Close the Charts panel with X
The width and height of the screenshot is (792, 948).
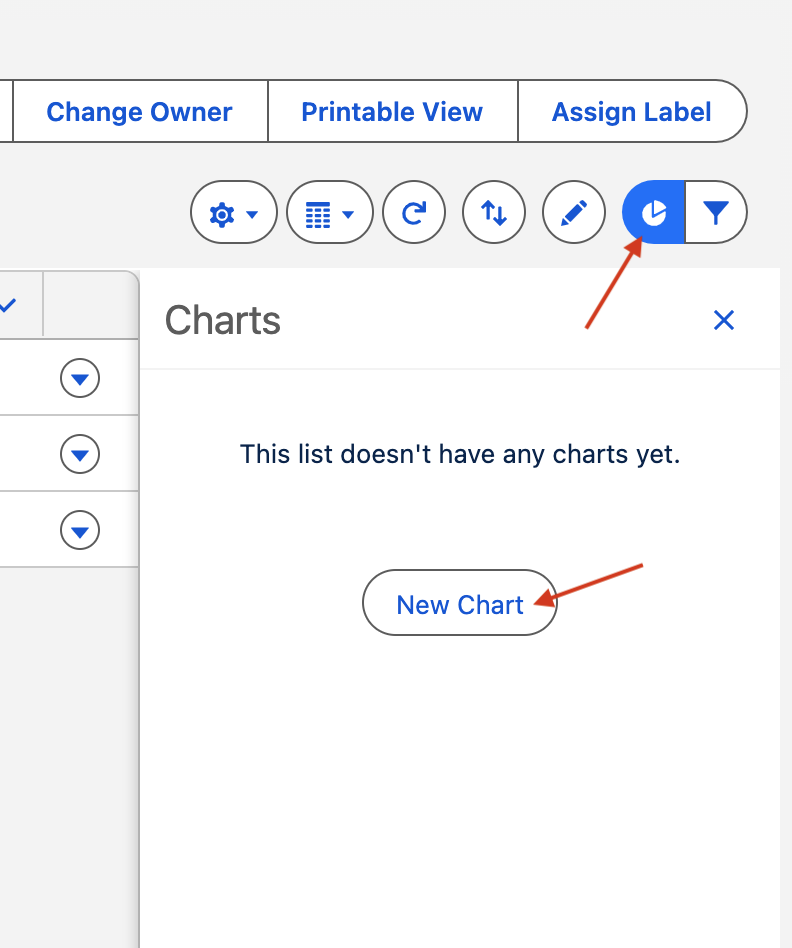pyautogui.click(x=724, y=320)
